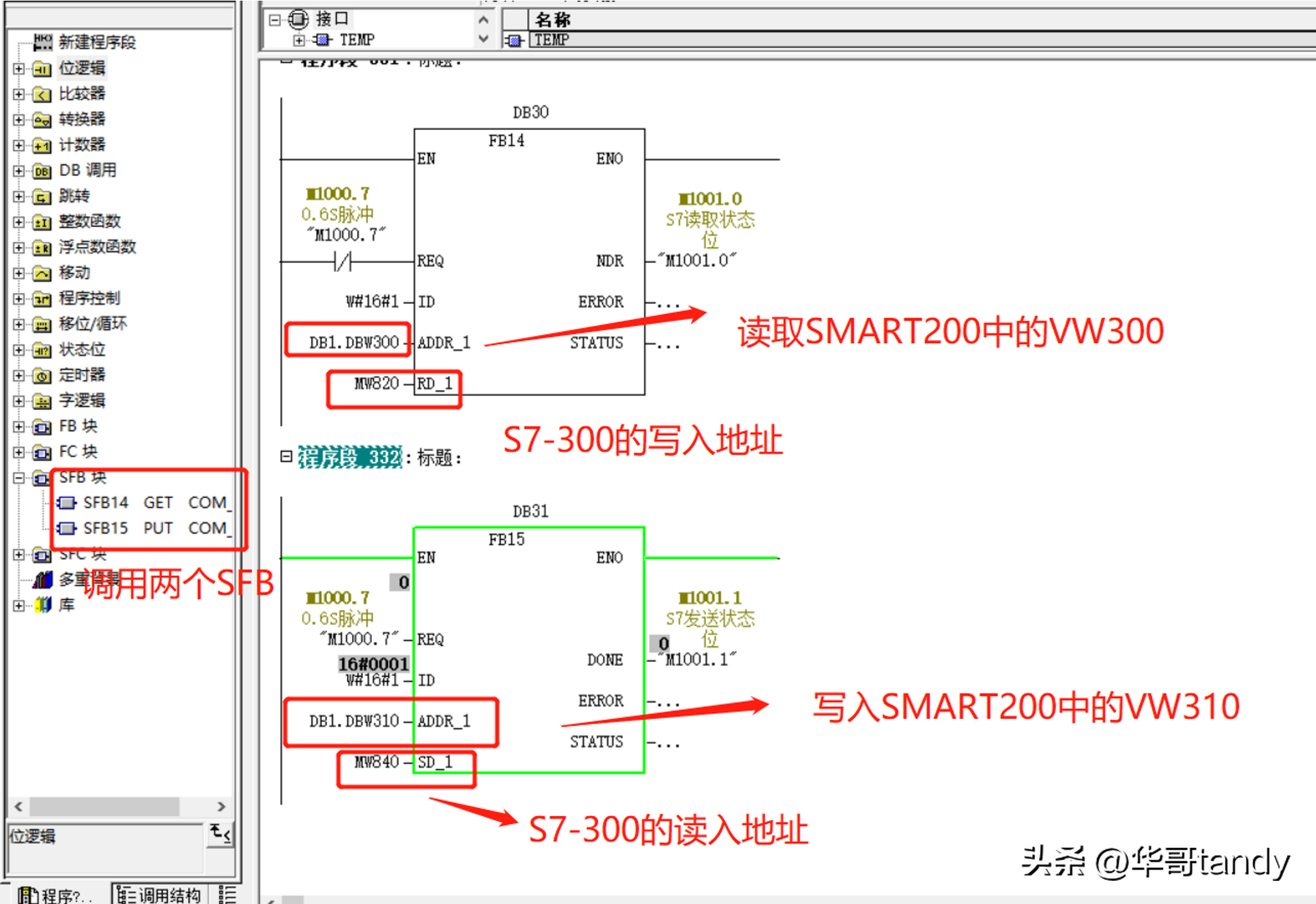Select the SFB14 GET block icon
Image resolution: width=1316 pixels, height=904 pixels.
pyautogui.click(x=67, y=504)
